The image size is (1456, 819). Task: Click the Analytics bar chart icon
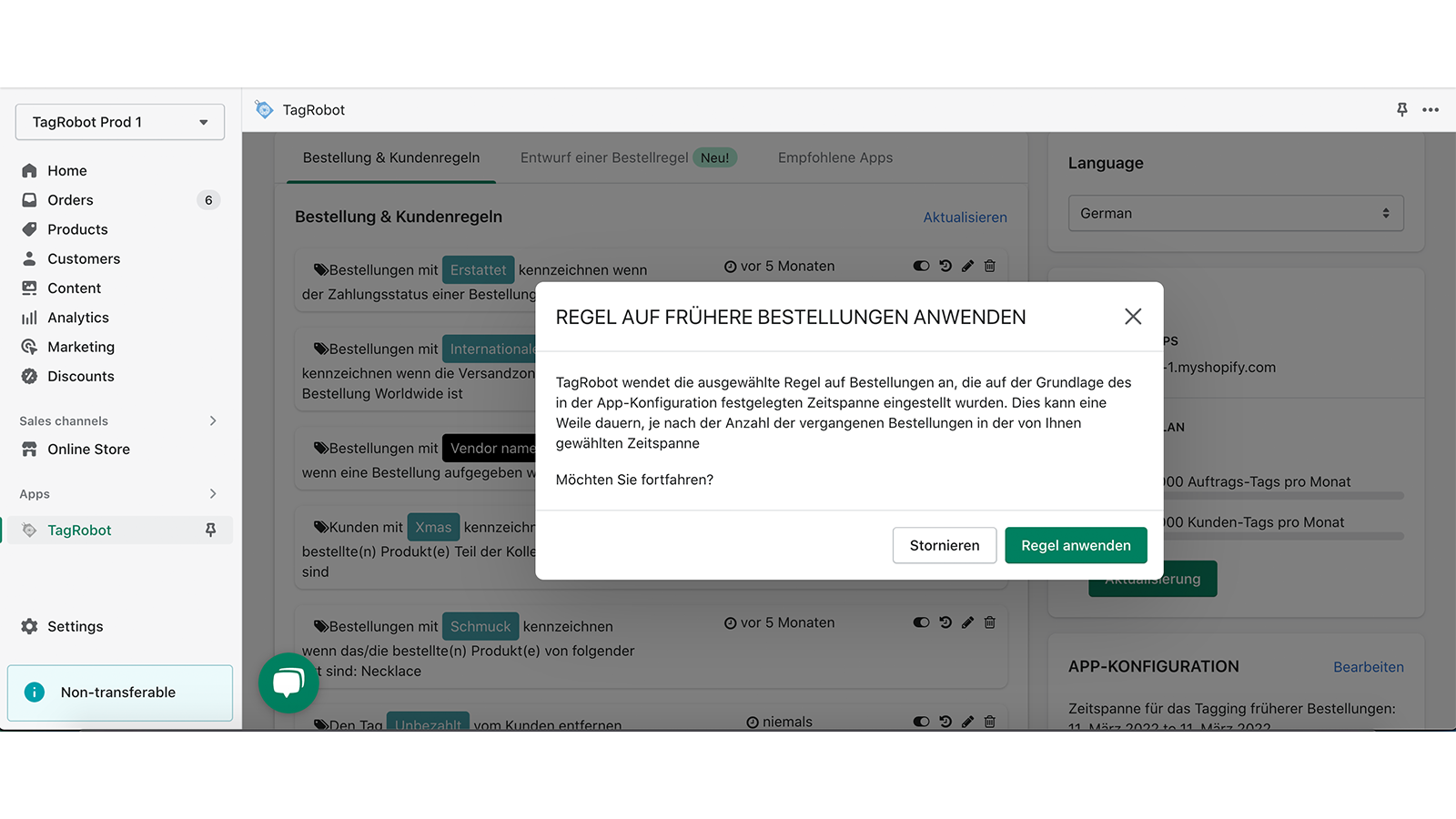pyautogui.click(x=29, y=318)
